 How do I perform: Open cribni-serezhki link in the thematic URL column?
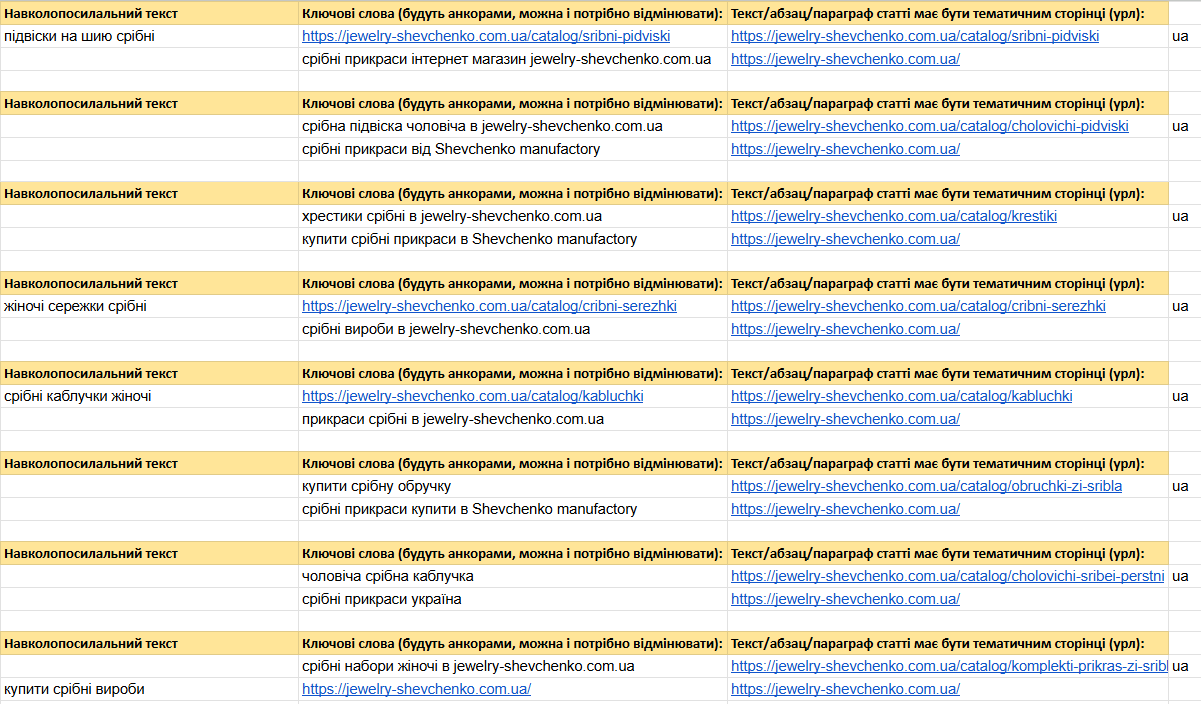(918, 306)
